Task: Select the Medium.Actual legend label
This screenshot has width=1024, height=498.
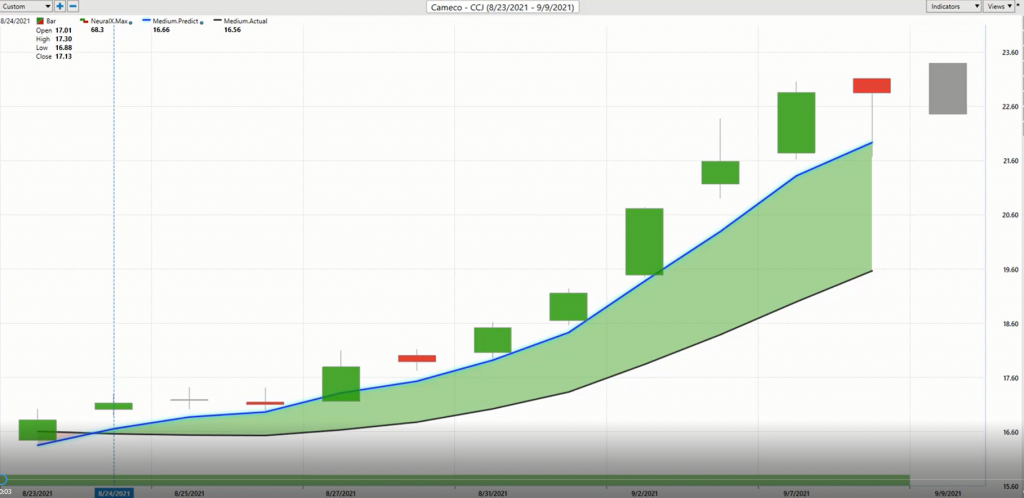Action: click(246, 22)
